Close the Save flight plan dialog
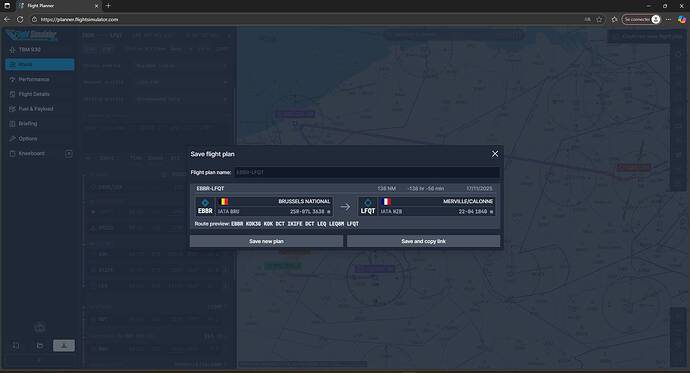 (495, 154)
